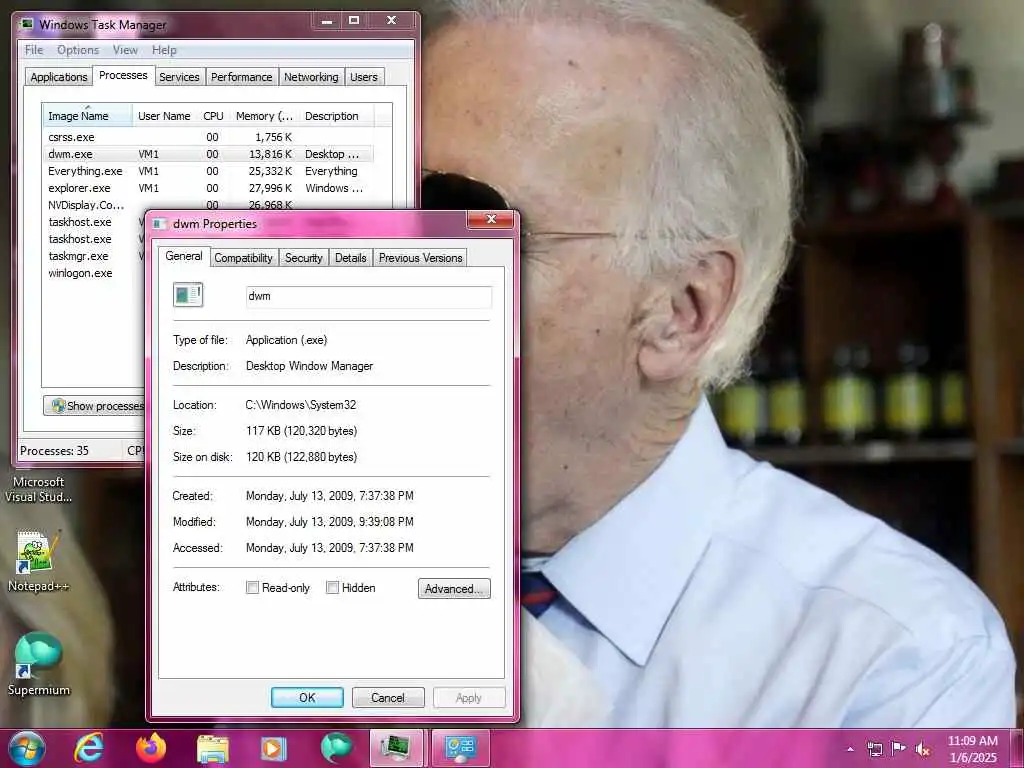Screen dimensions: 1024x768
Task: Open the Action Center flag icon
Action: point(899,749)
